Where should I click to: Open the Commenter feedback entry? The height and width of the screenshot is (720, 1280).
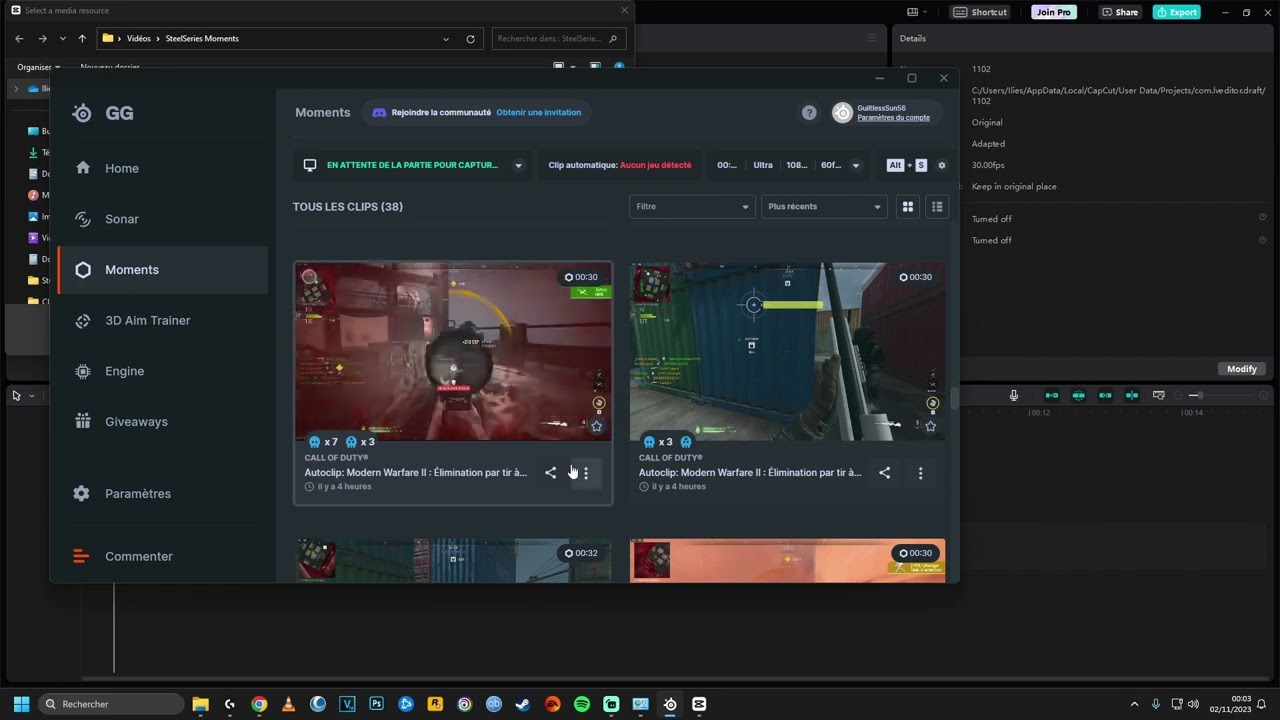pyautogui.click(x=163, y=556)
